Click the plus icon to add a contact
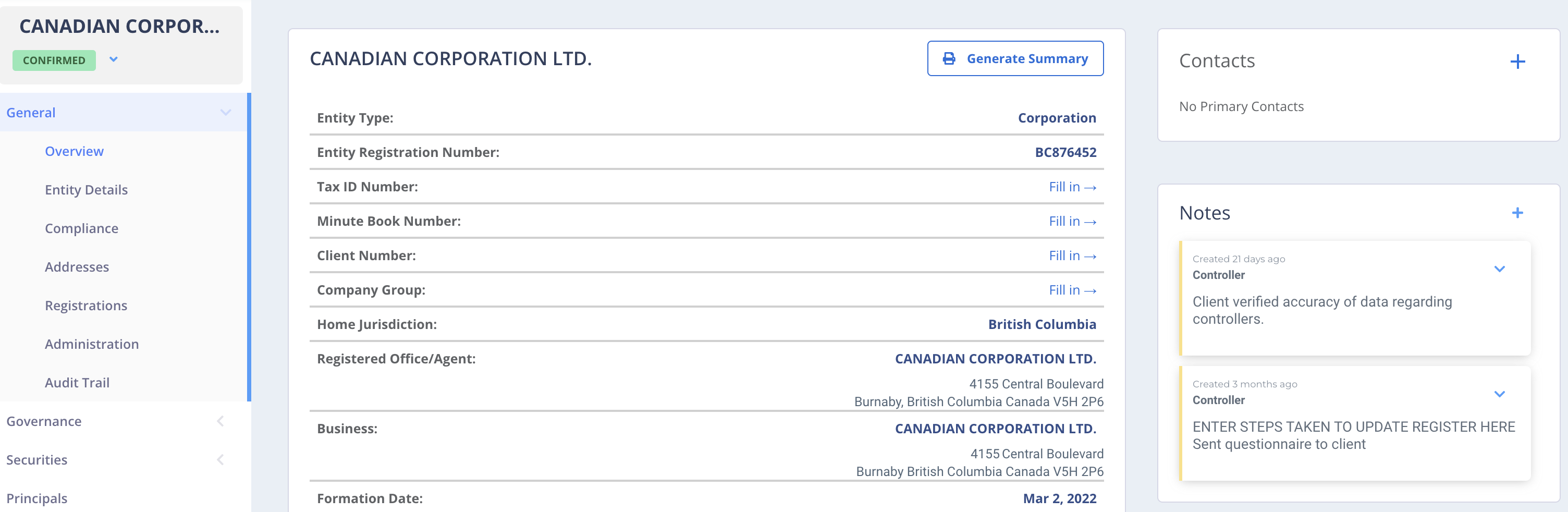This screenshot has width=1568, height=512. 1517,62
